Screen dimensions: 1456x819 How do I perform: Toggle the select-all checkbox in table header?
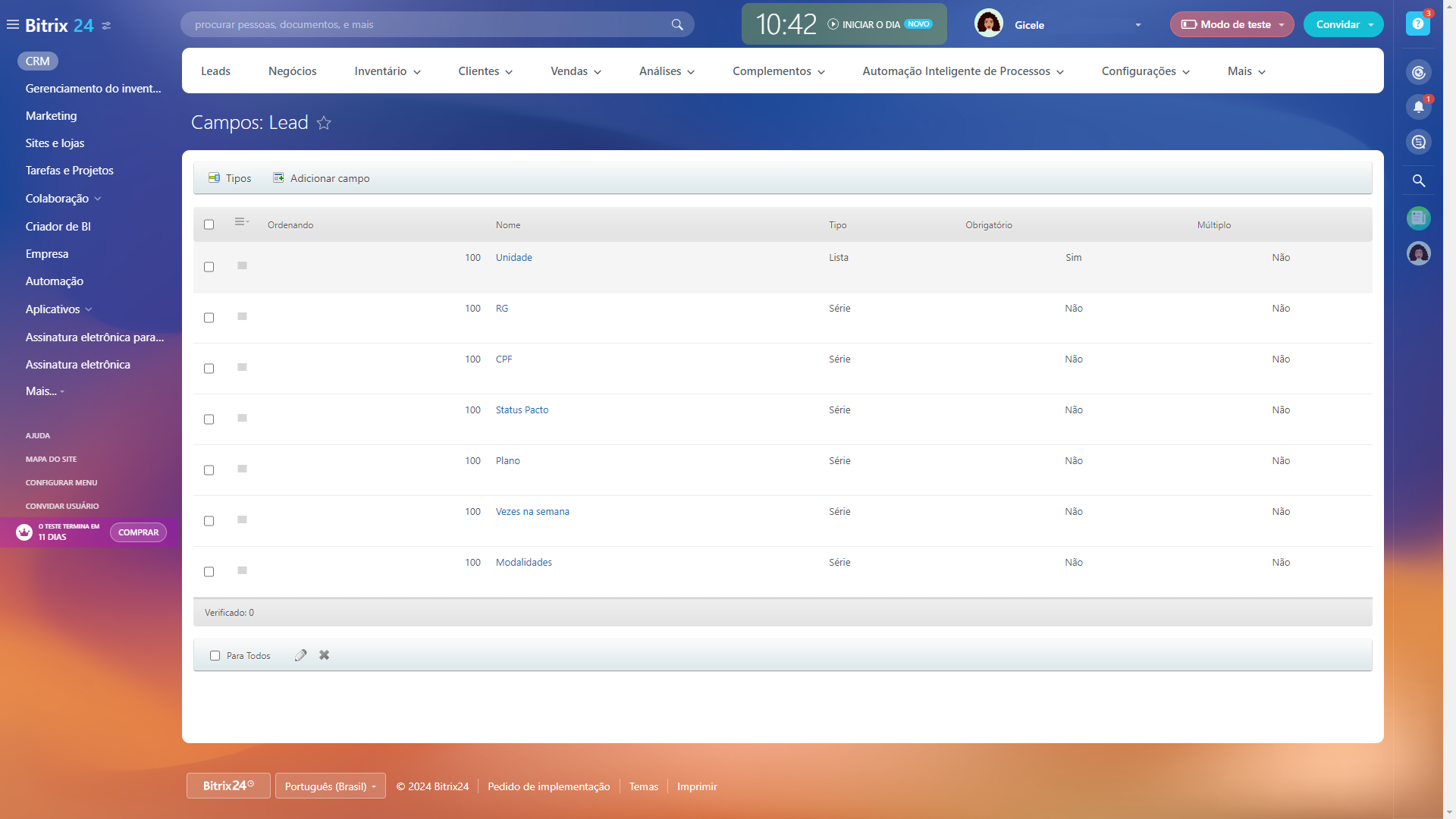[209, 224]
